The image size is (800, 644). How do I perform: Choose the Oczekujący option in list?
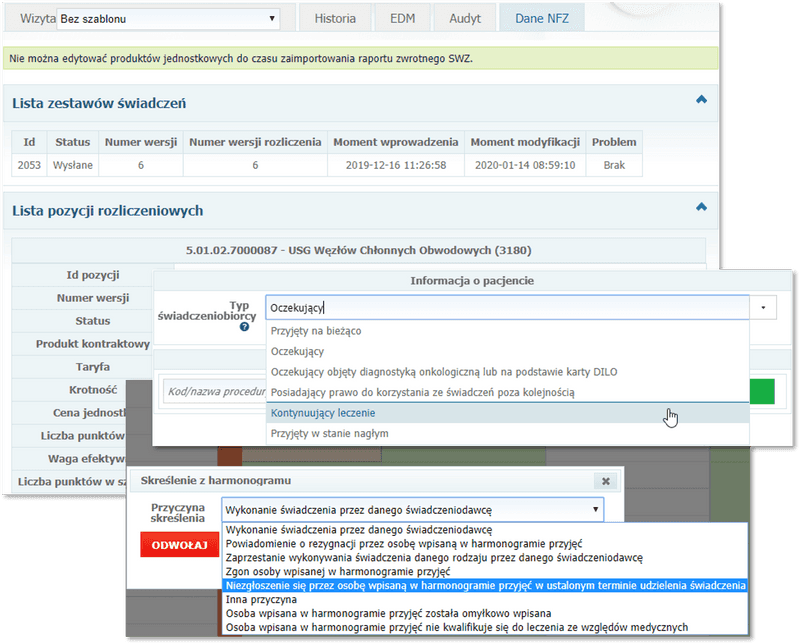[x=508, y=351]
